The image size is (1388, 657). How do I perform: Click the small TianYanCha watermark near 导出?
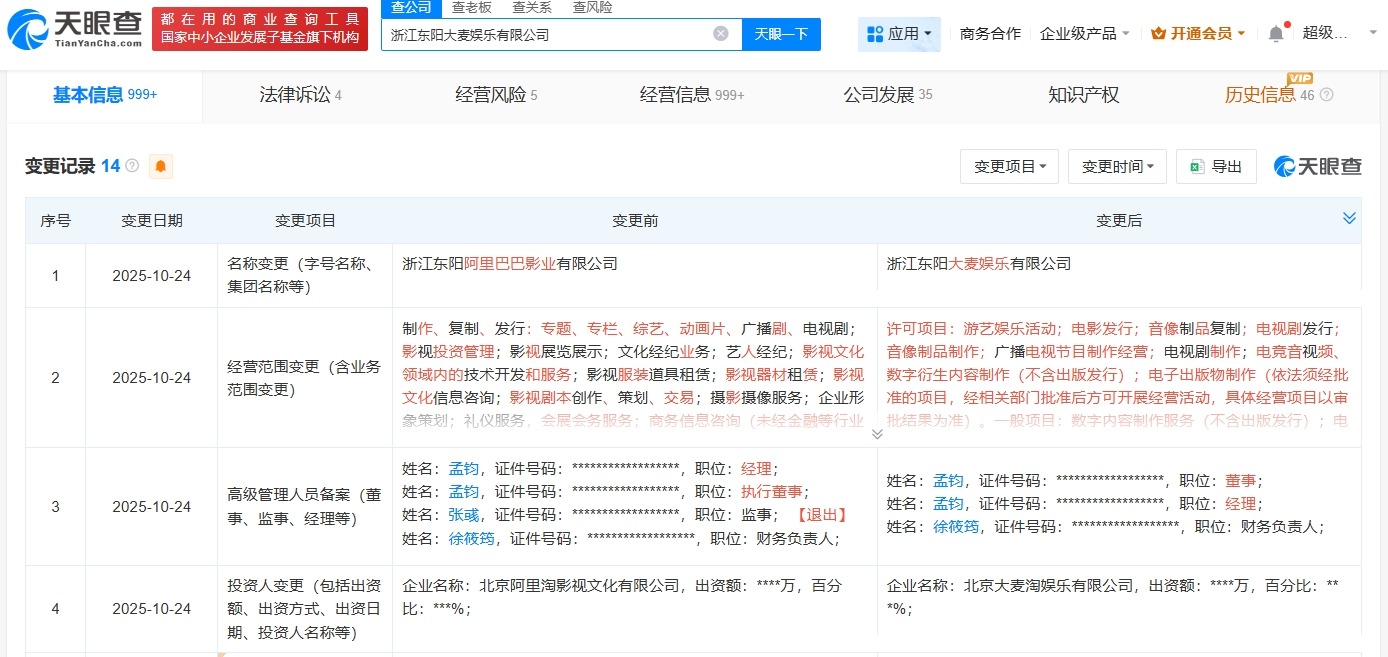1316,166
